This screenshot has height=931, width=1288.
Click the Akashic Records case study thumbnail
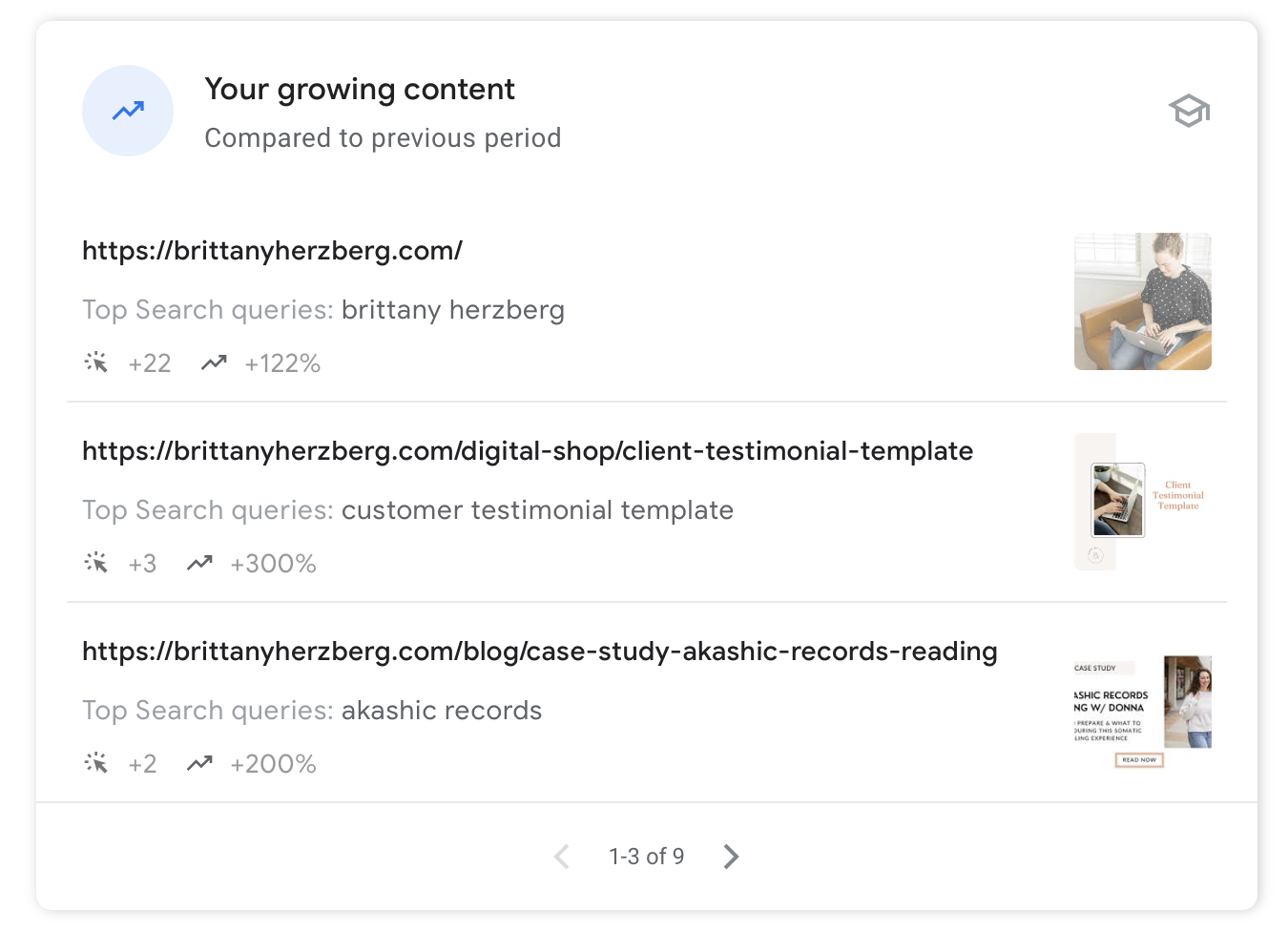coord(1142,710)
